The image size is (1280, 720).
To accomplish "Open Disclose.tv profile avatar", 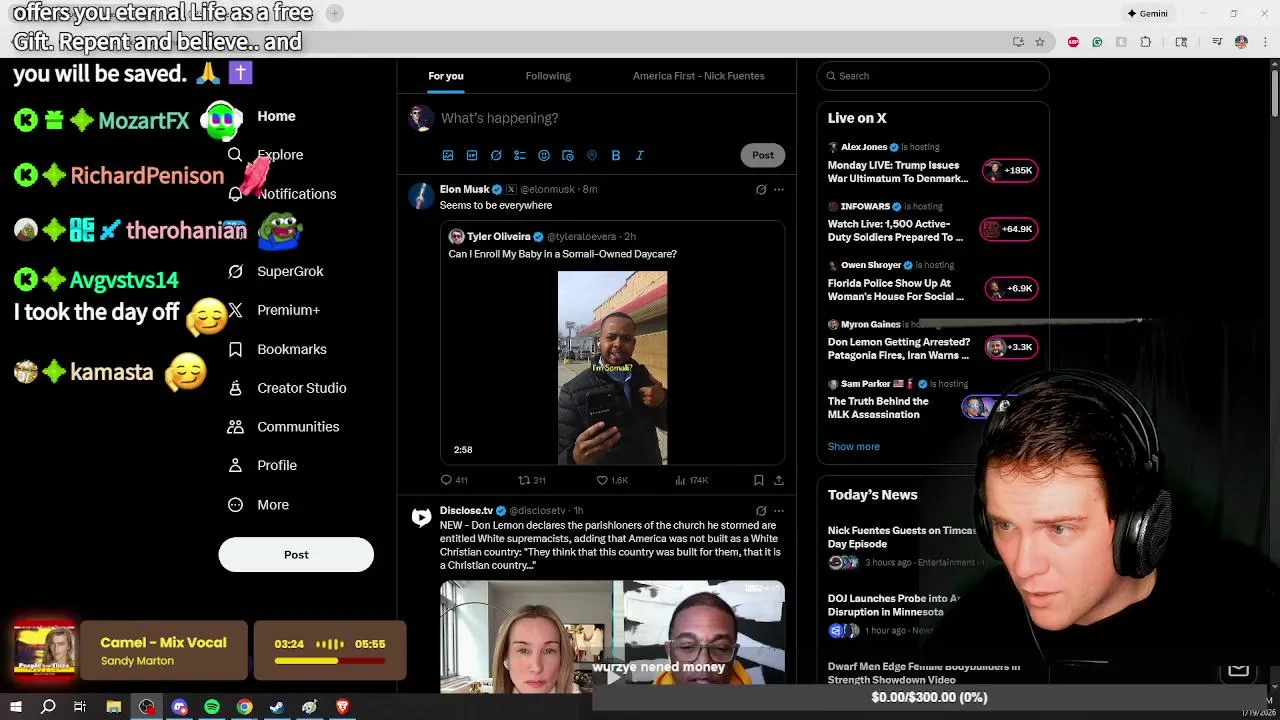I will tap(421, 517).
